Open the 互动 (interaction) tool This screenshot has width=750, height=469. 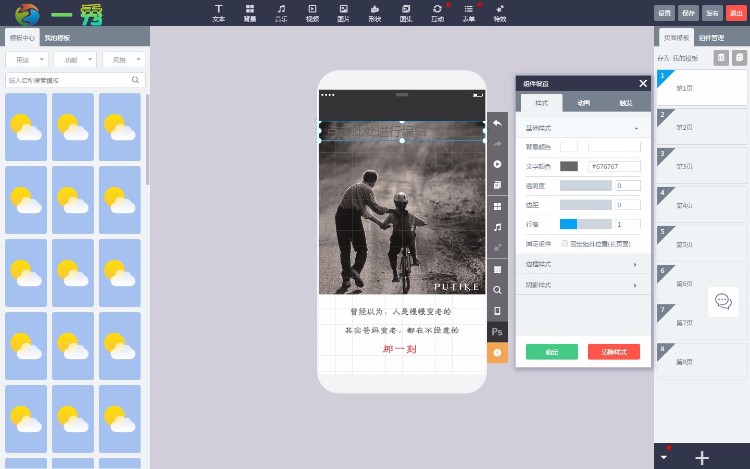(437, 13)
